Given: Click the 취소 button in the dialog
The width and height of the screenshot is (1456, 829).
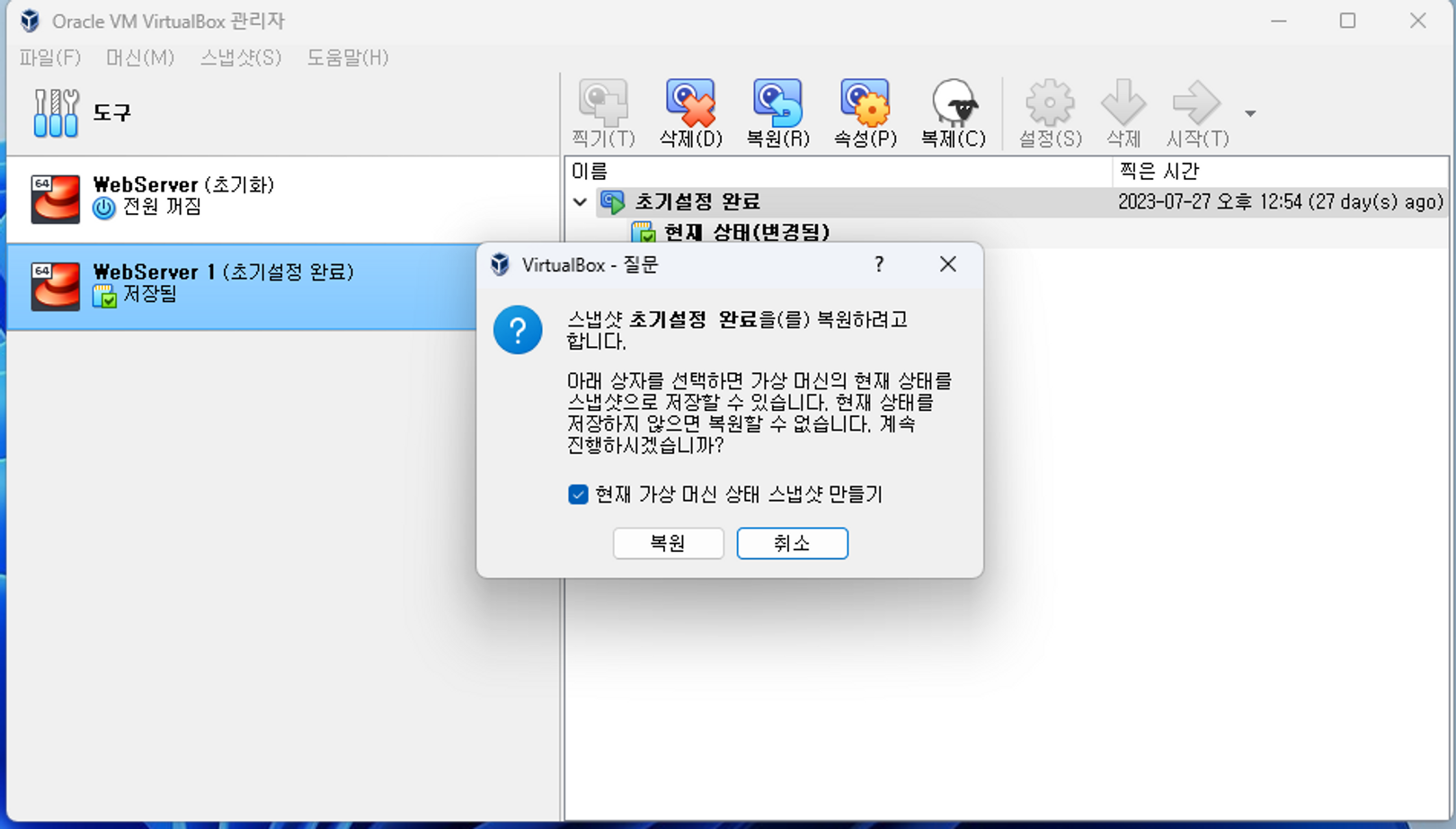Looking at the screenshot, I should point(792,543).
